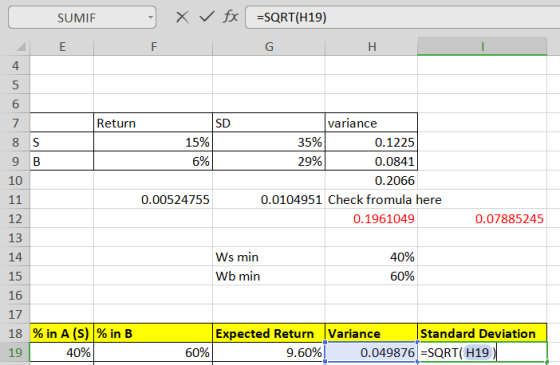Select the 29% SD cell

pyautogui.click(x=269, y=161)
